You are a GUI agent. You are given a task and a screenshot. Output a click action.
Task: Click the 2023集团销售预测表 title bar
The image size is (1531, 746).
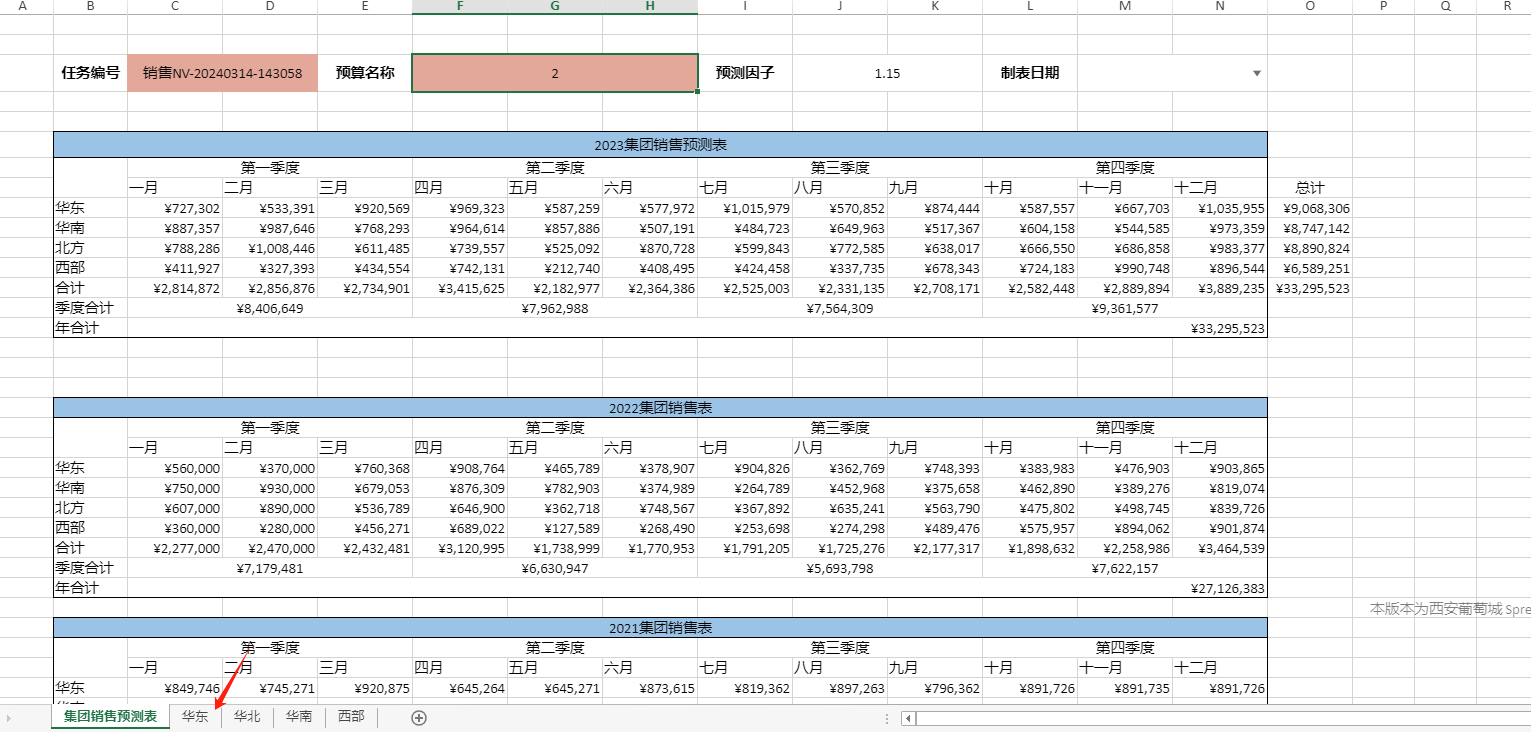click(660, 145)
